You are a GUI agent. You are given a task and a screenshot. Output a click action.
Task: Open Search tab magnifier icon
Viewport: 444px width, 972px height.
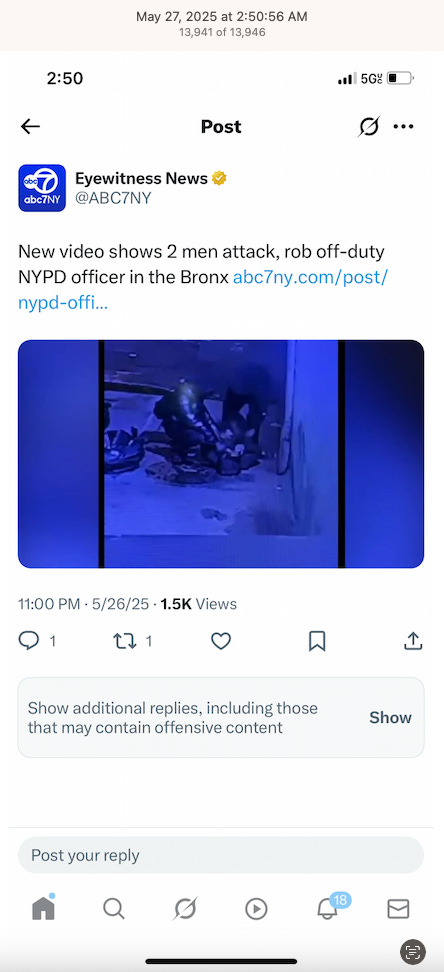point(113,909)
